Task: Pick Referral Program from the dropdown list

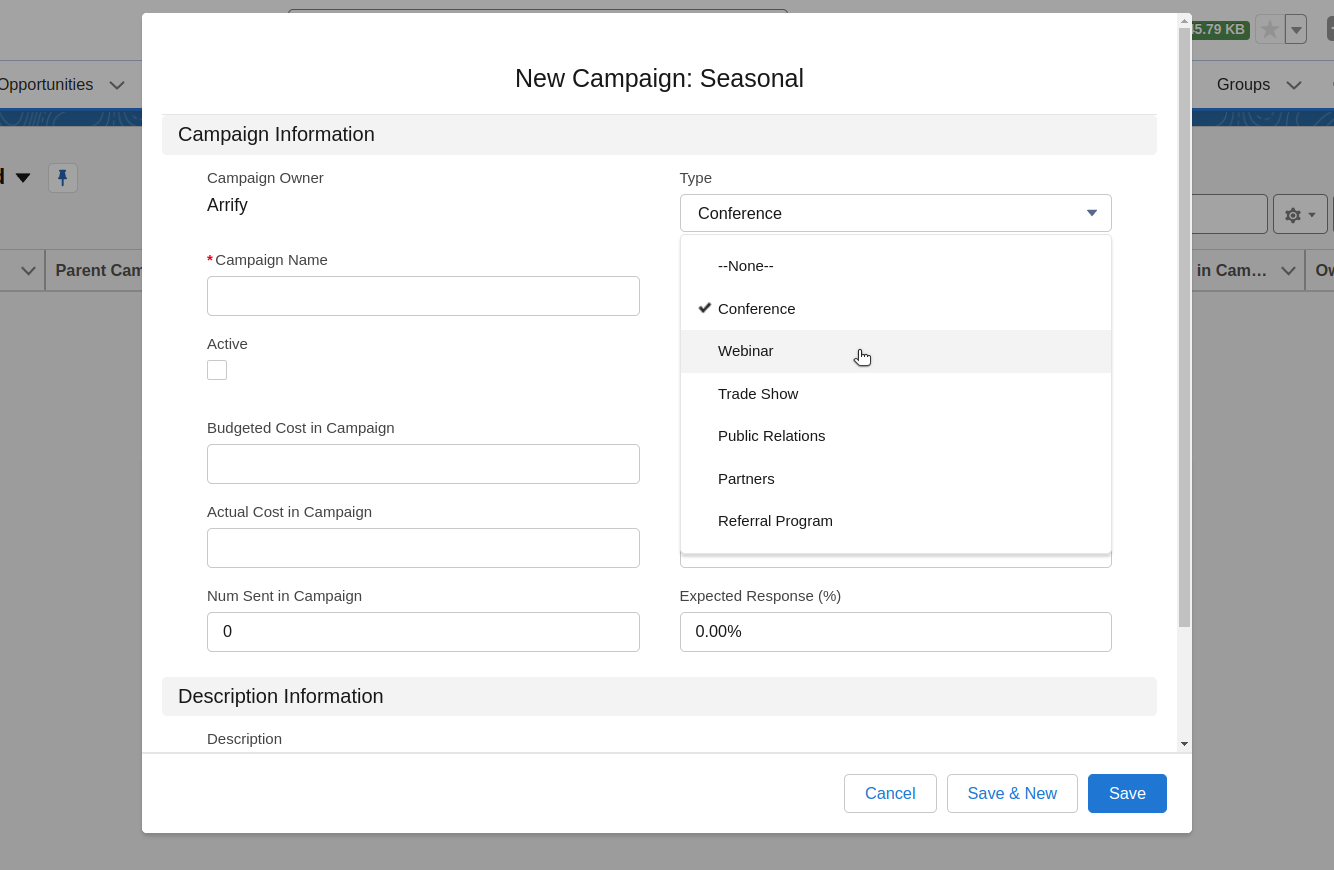Action: [895, 521]
